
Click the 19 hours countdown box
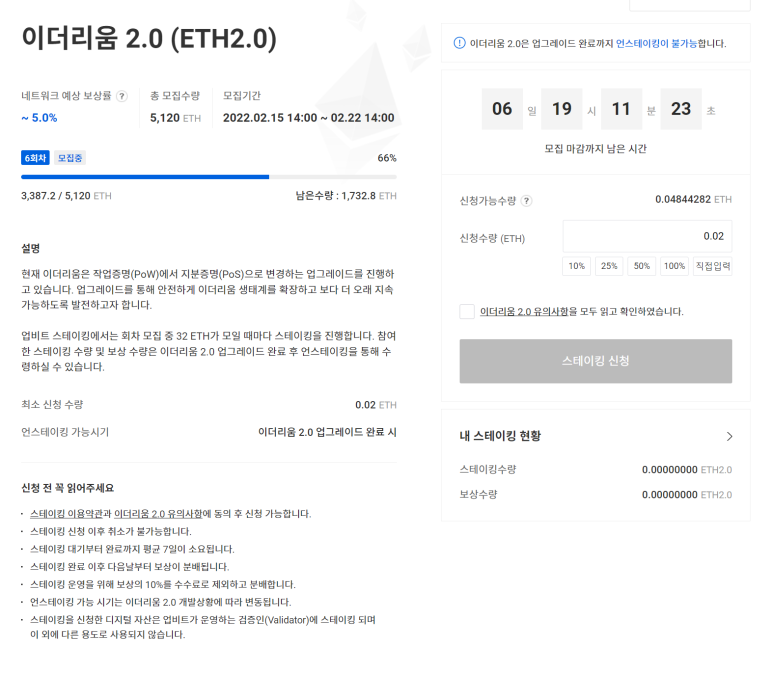pos(562,109)
